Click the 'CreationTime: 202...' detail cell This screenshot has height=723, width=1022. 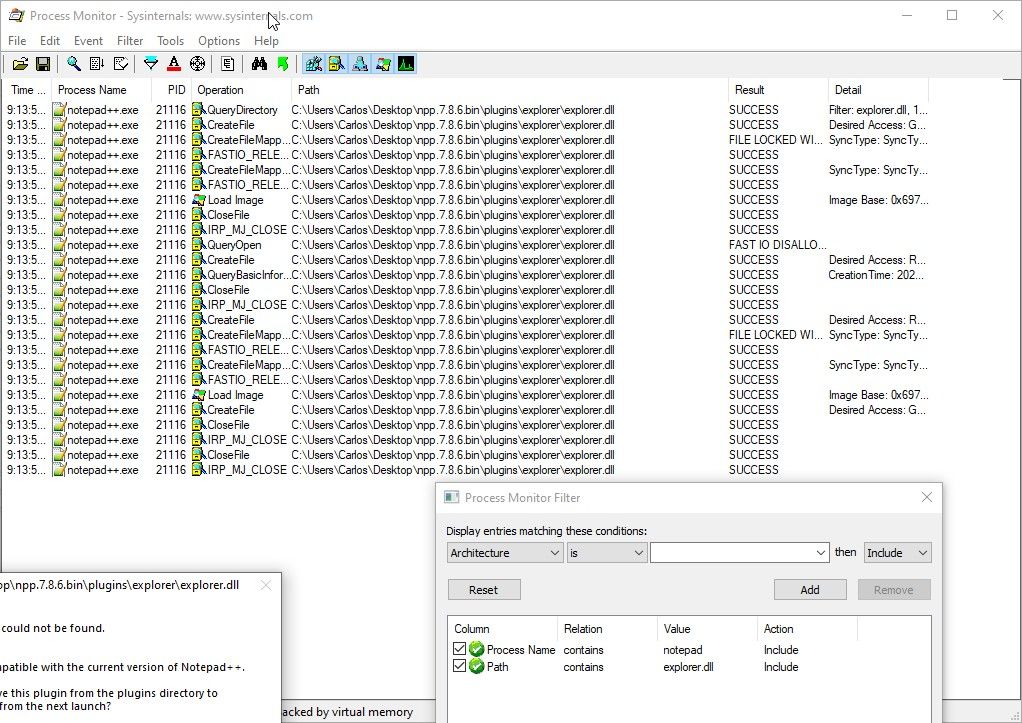click(876, 275)
